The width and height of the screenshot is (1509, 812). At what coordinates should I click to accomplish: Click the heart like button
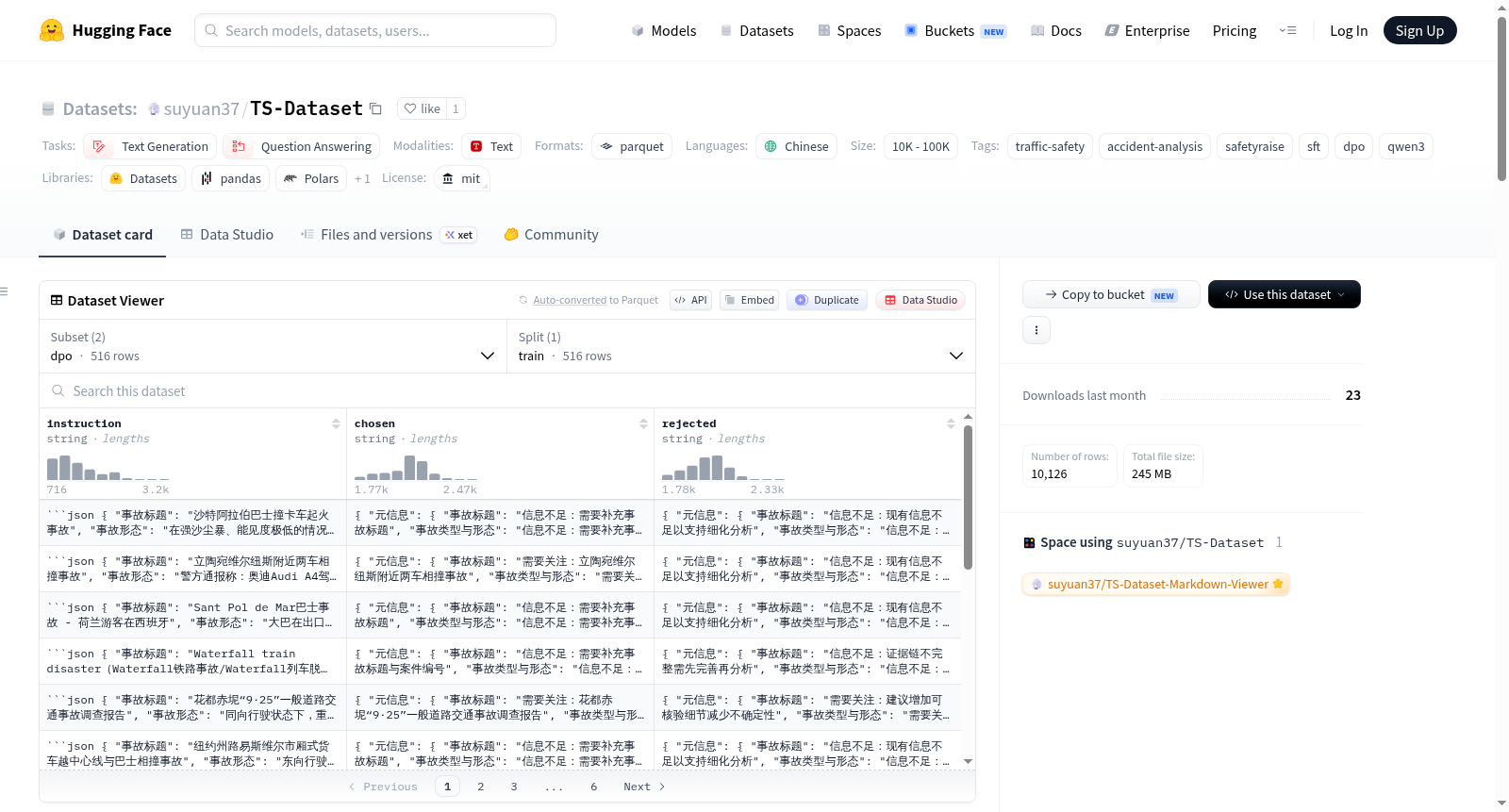pos(422,108)
